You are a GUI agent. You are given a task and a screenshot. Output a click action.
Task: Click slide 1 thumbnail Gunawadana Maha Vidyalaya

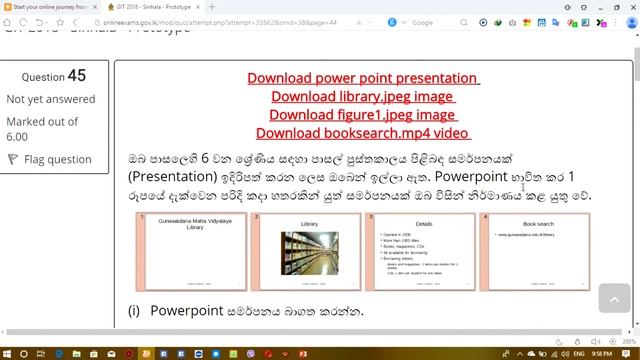pos(191,252)
